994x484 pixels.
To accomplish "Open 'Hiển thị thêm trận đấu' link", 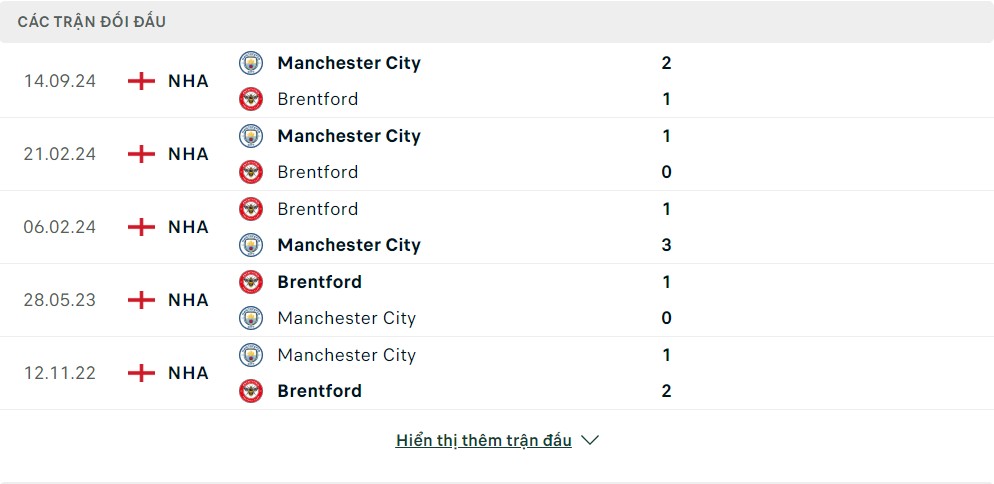I will (x=484, y=440).
